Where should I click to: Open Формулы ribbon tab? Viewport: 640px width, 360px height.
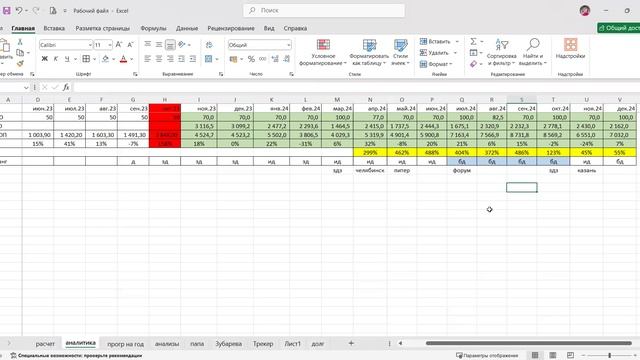[153, 28]
